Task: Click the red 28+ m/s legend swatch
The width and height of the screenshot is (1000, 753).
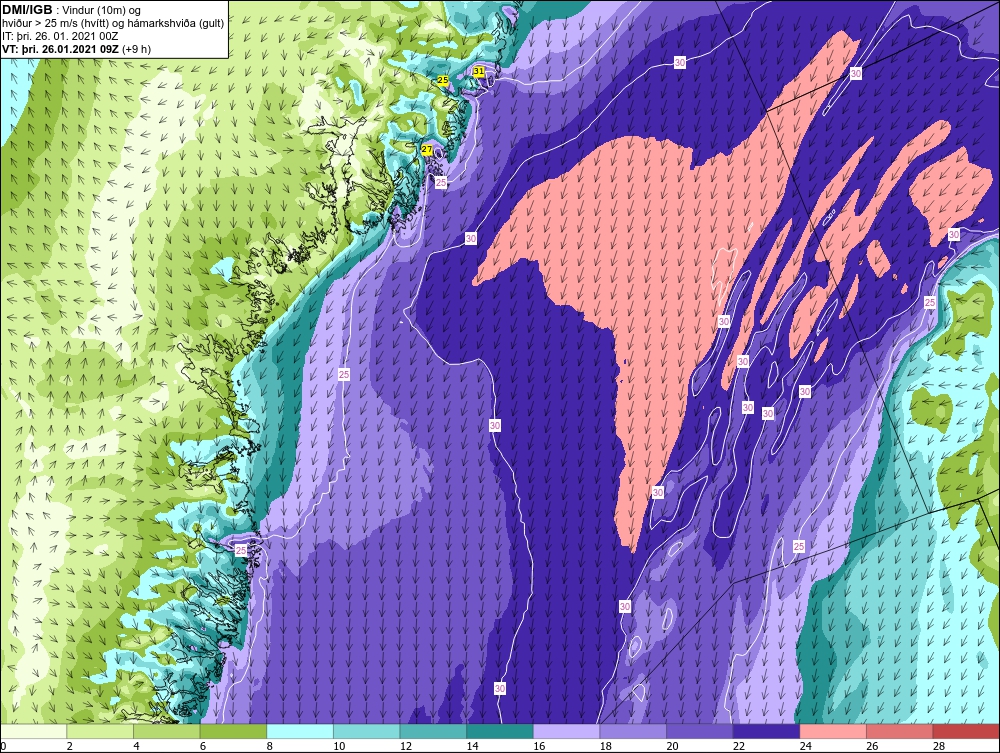Action: (966, 731)
